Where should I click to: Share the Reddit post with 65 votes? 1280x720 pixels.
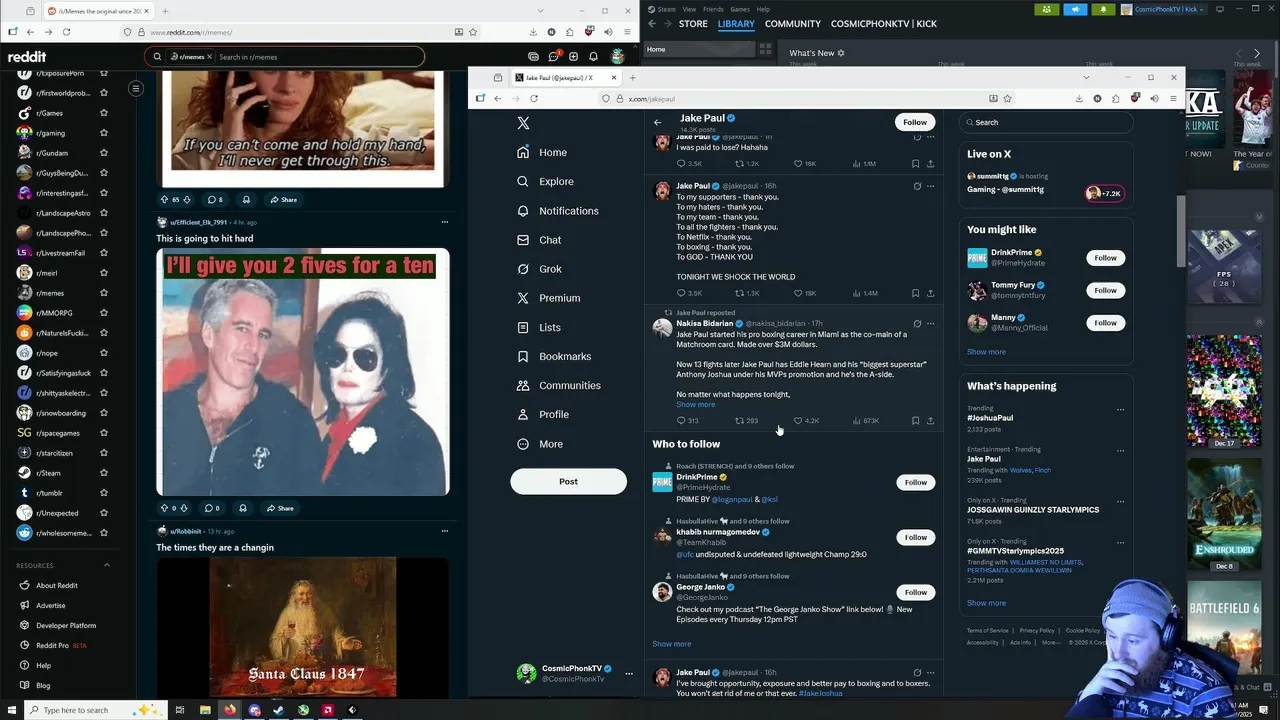283,199
